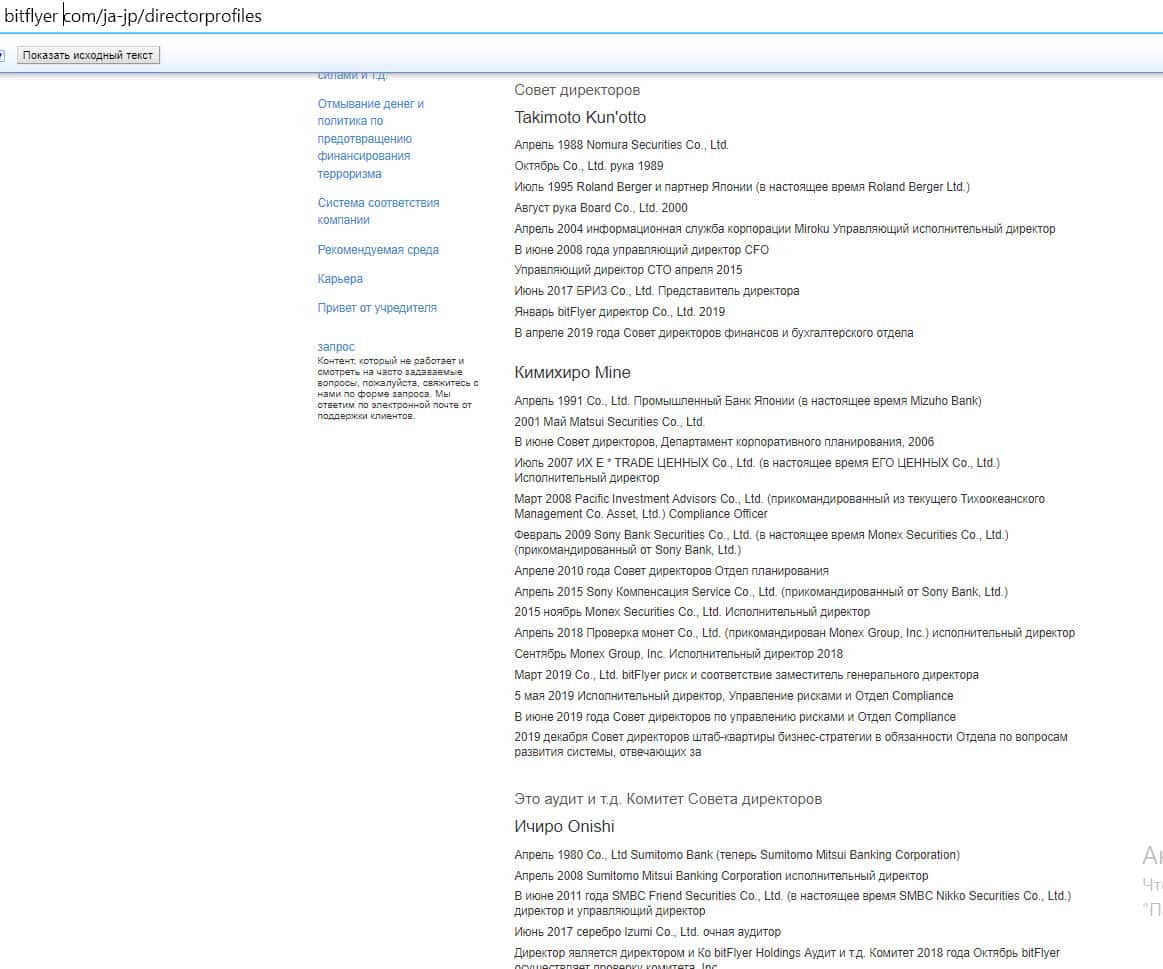Click line '5 мая 2019 Исполнительный директор'
The width and height of the screenshot is (1163, 969).
click(734, 696)
